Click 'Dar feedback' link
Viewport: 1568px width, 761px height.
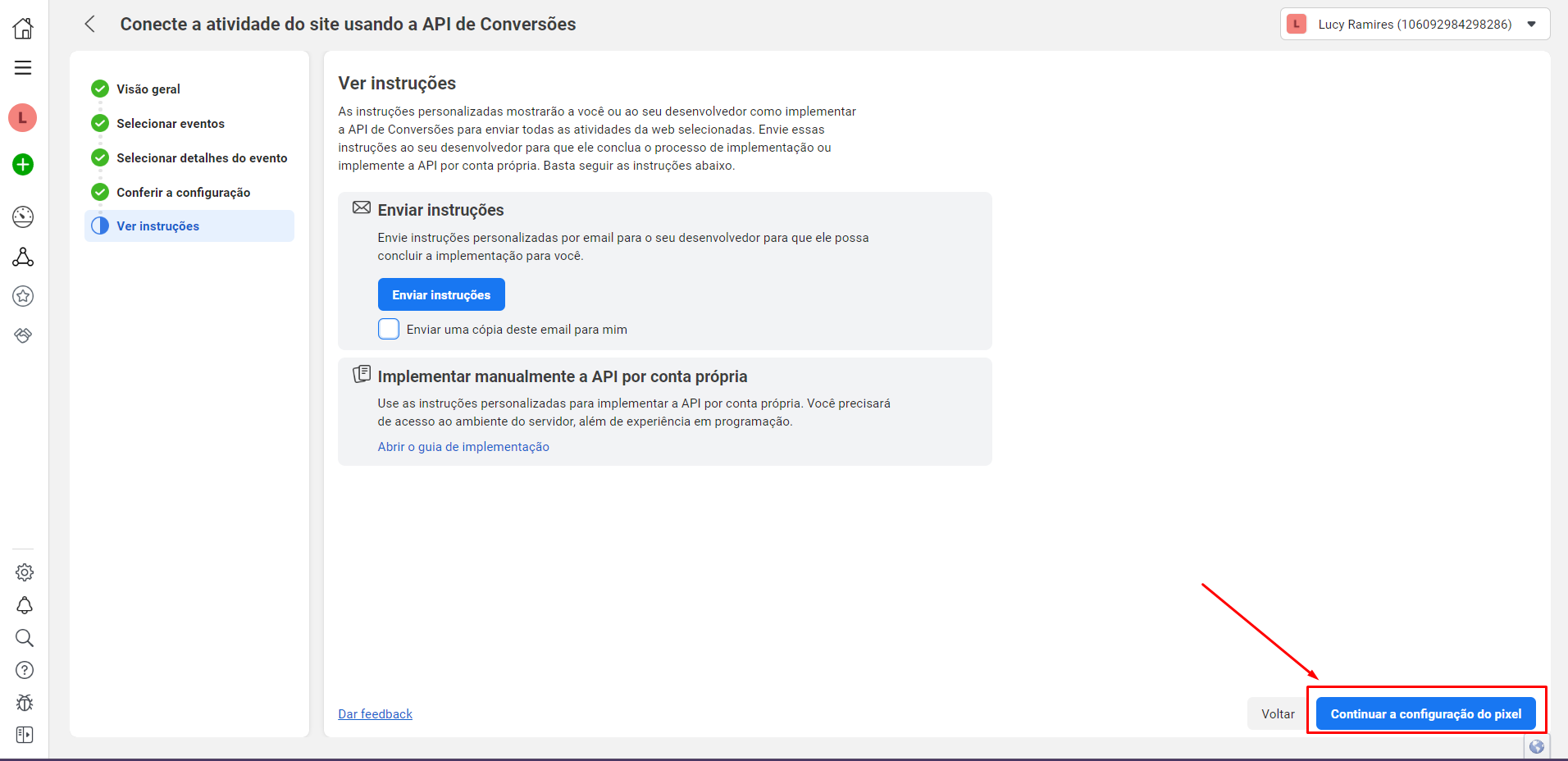(x=376, y=714)
